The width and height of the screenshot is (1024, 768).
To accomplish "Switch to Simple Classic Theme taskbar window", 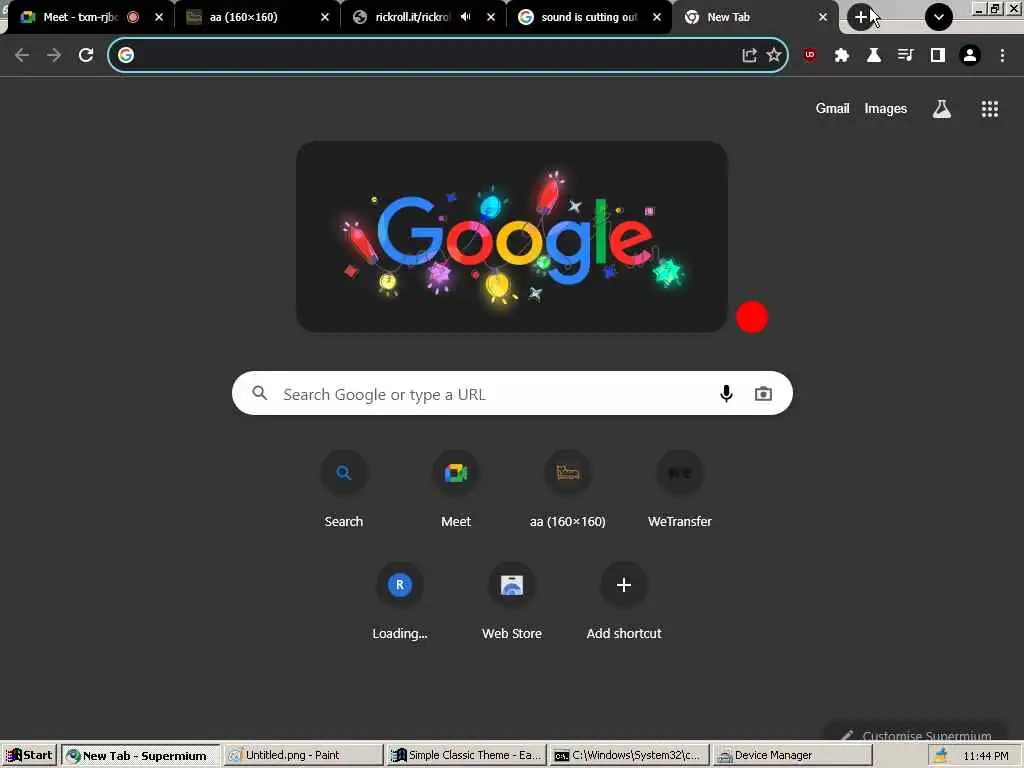I will pyautogui.click(x=466, y=756).
